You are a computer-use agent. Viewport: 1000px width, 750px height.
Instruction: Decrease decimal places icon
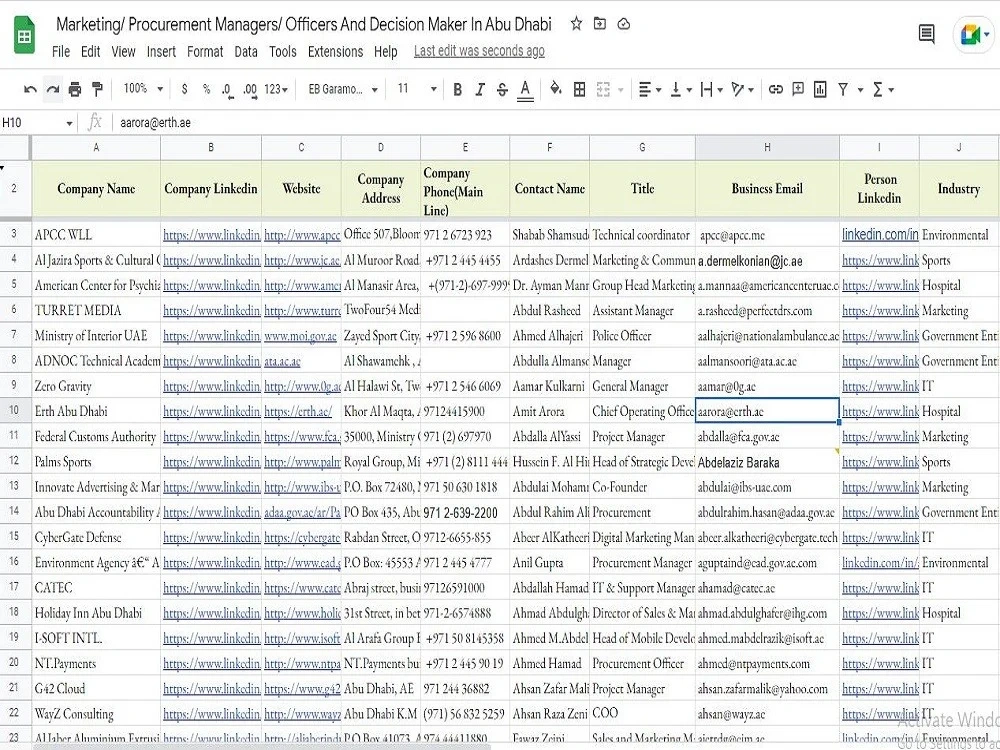[227, 90]
